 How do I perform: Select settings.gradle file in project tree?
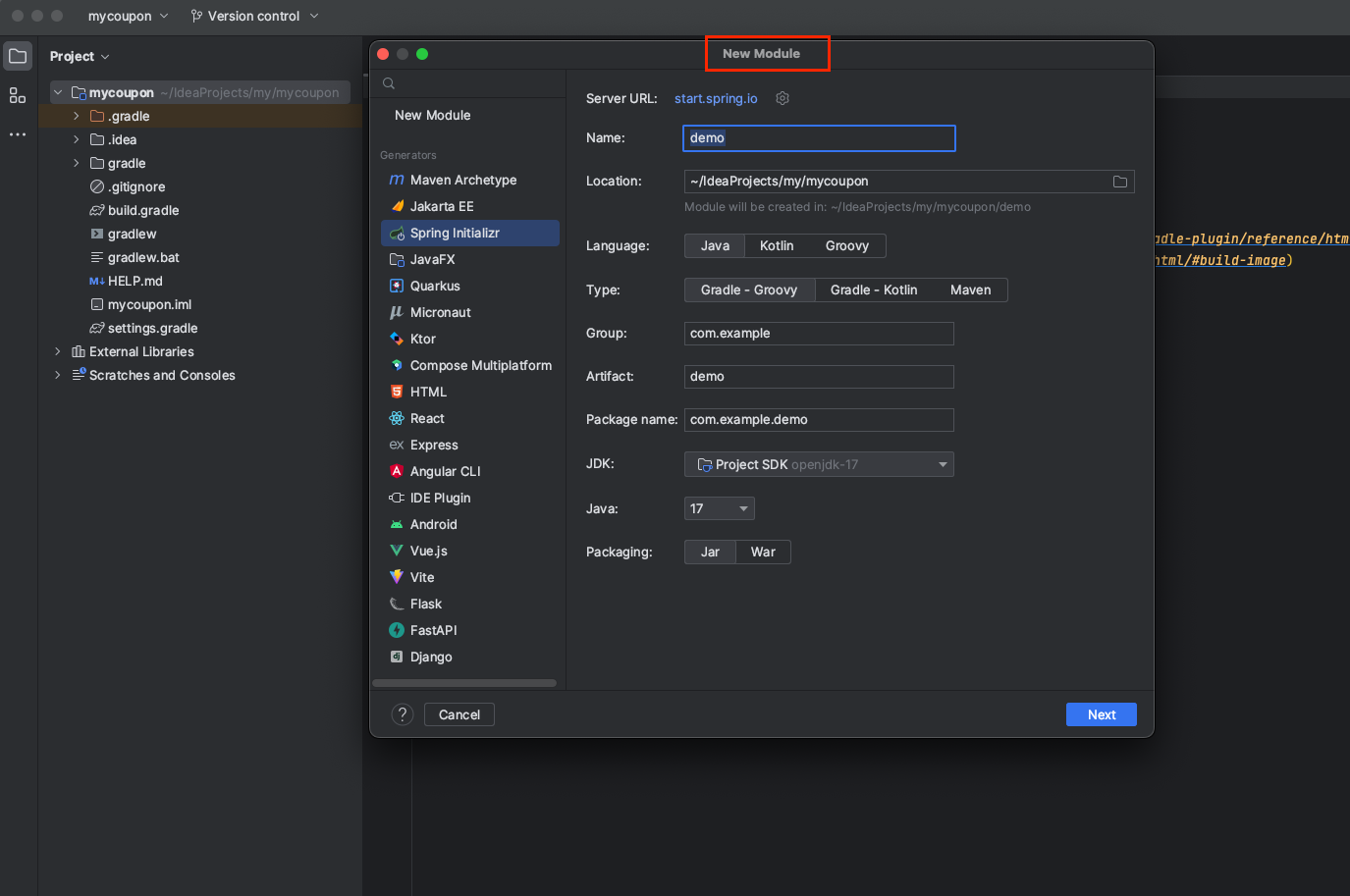point(152,328)
